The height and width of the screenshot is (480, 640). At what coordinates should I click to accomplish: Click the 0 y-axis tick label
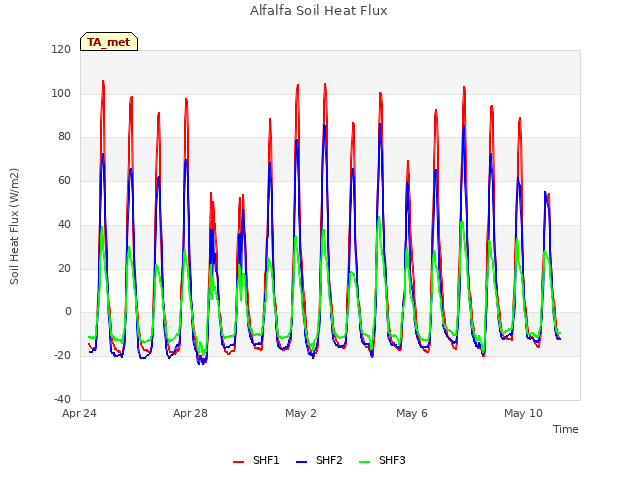(x=68, y=311)
